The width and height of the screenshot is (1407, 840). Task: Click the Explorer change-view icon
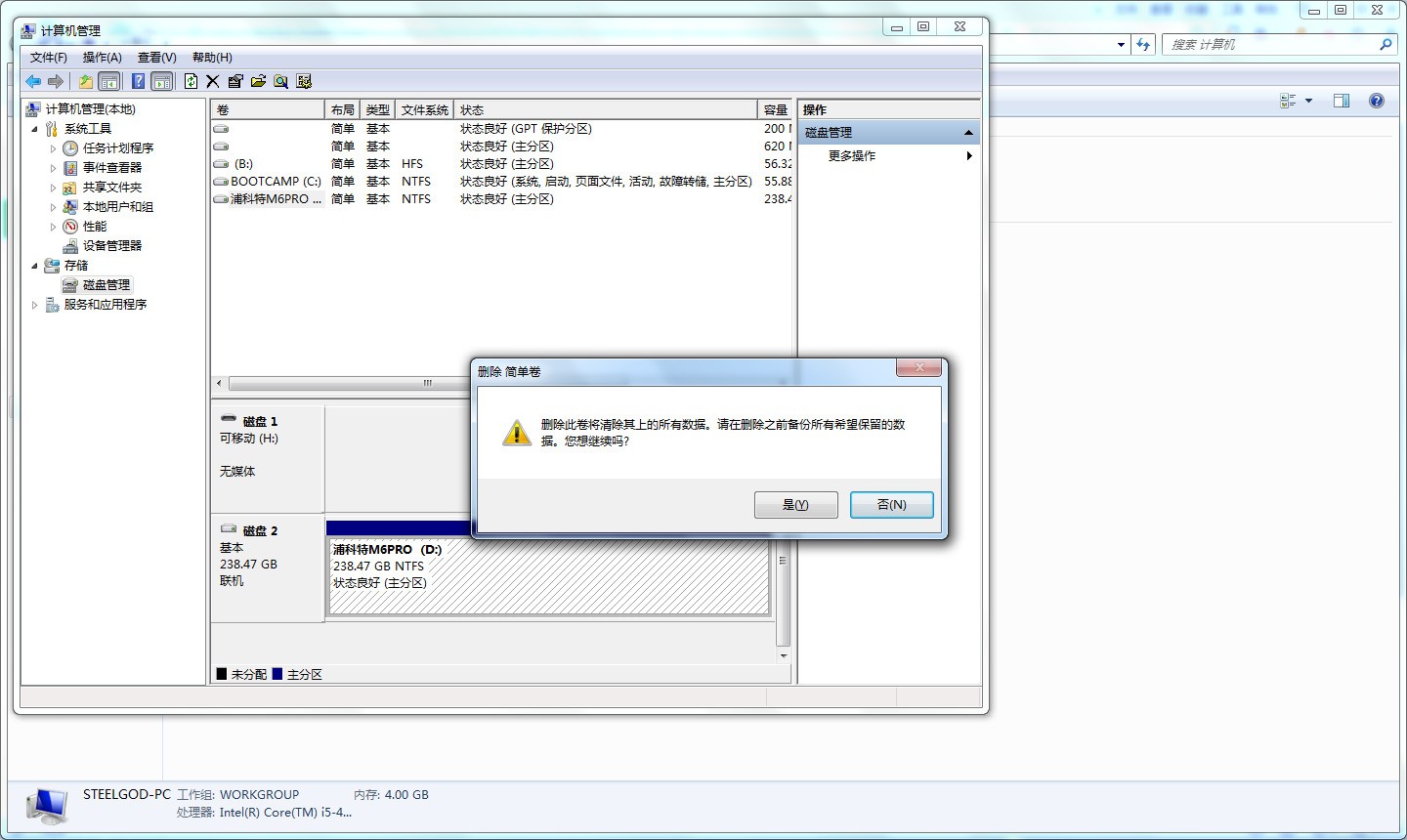tap(1288, 101)
